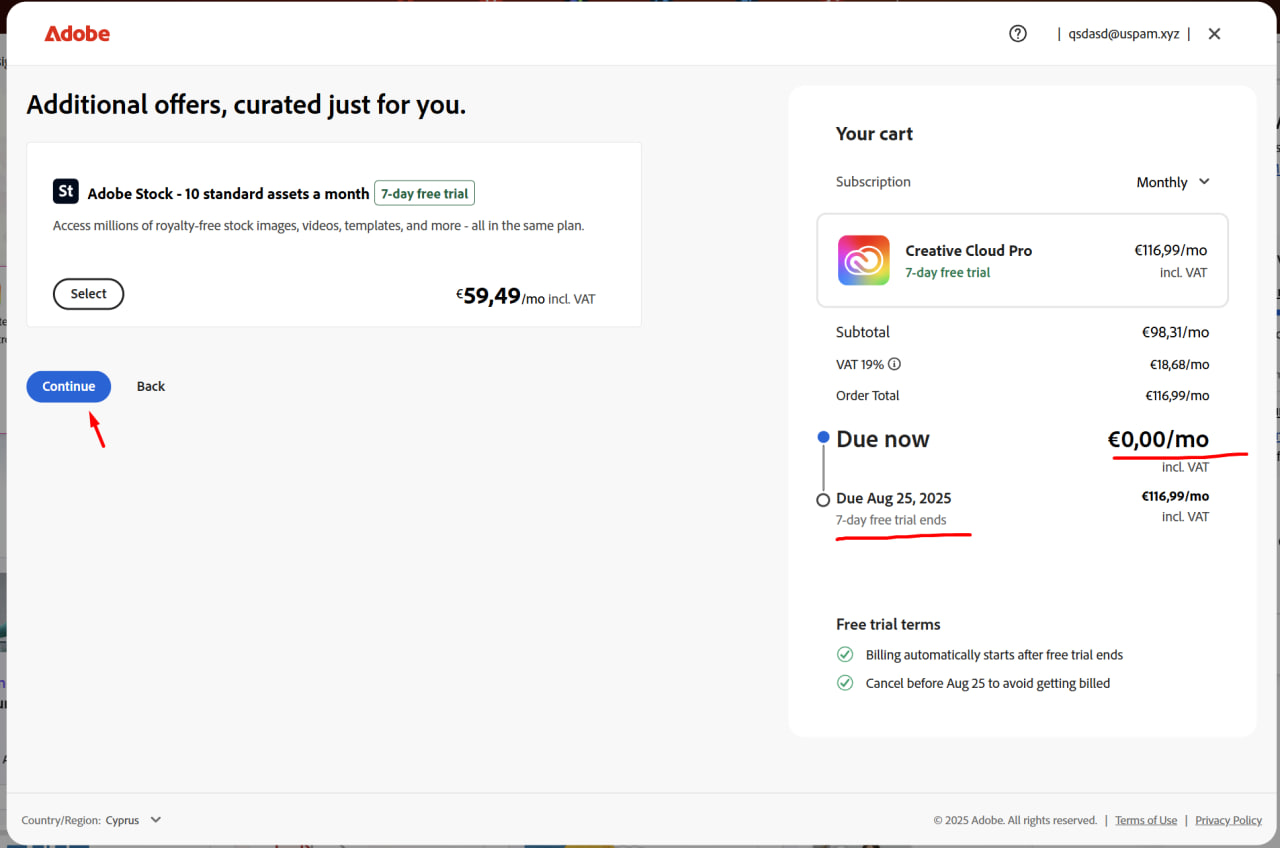Click the Billing automatically starts text
Screen dimensions: 1280x848
pos(994,655)
